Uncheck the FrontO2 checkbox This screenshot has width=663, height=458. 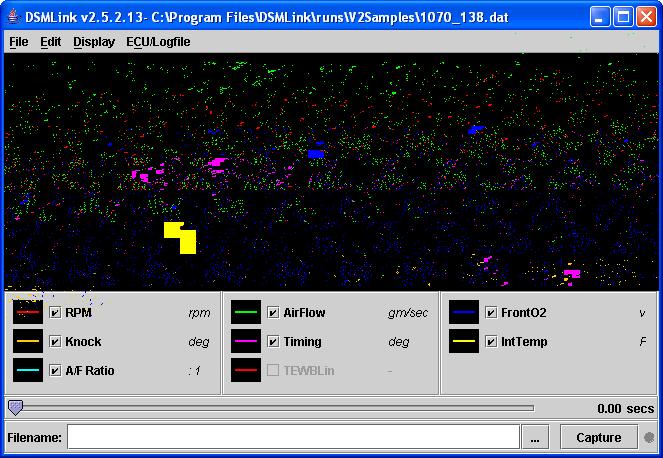click(x=491, y=312)
